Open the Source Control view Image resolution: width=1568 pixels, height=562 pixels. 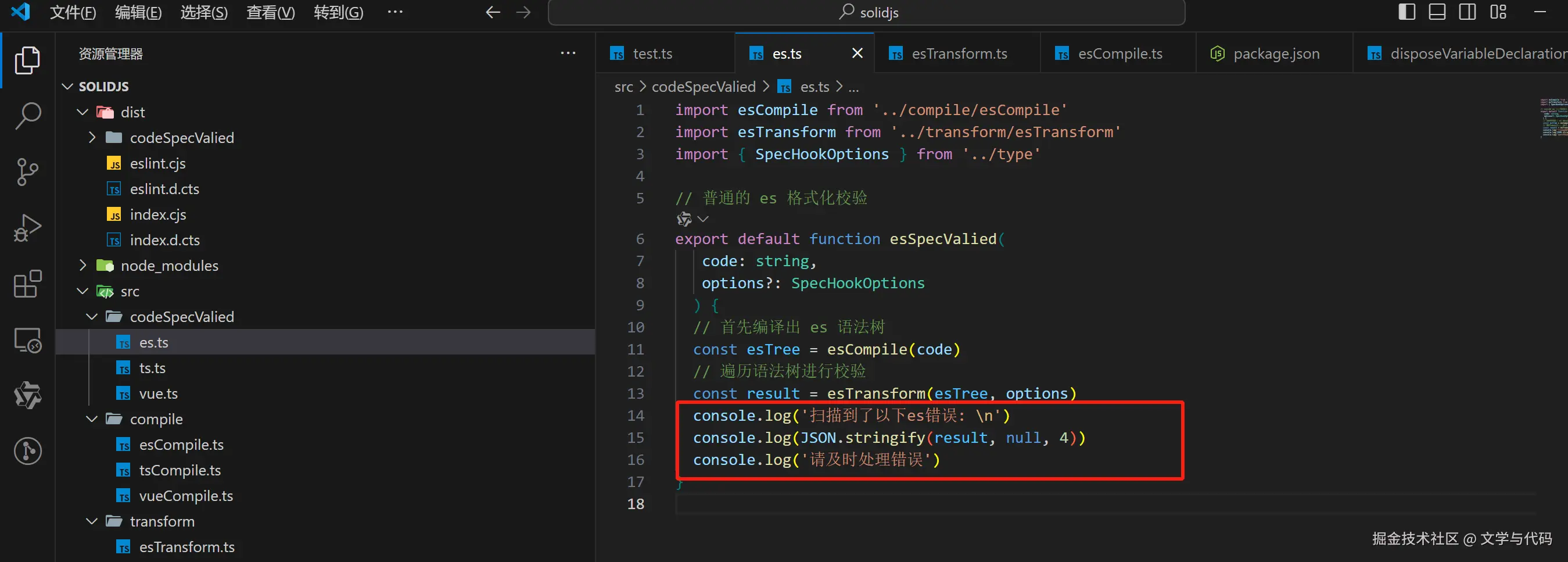click(27, 171)
